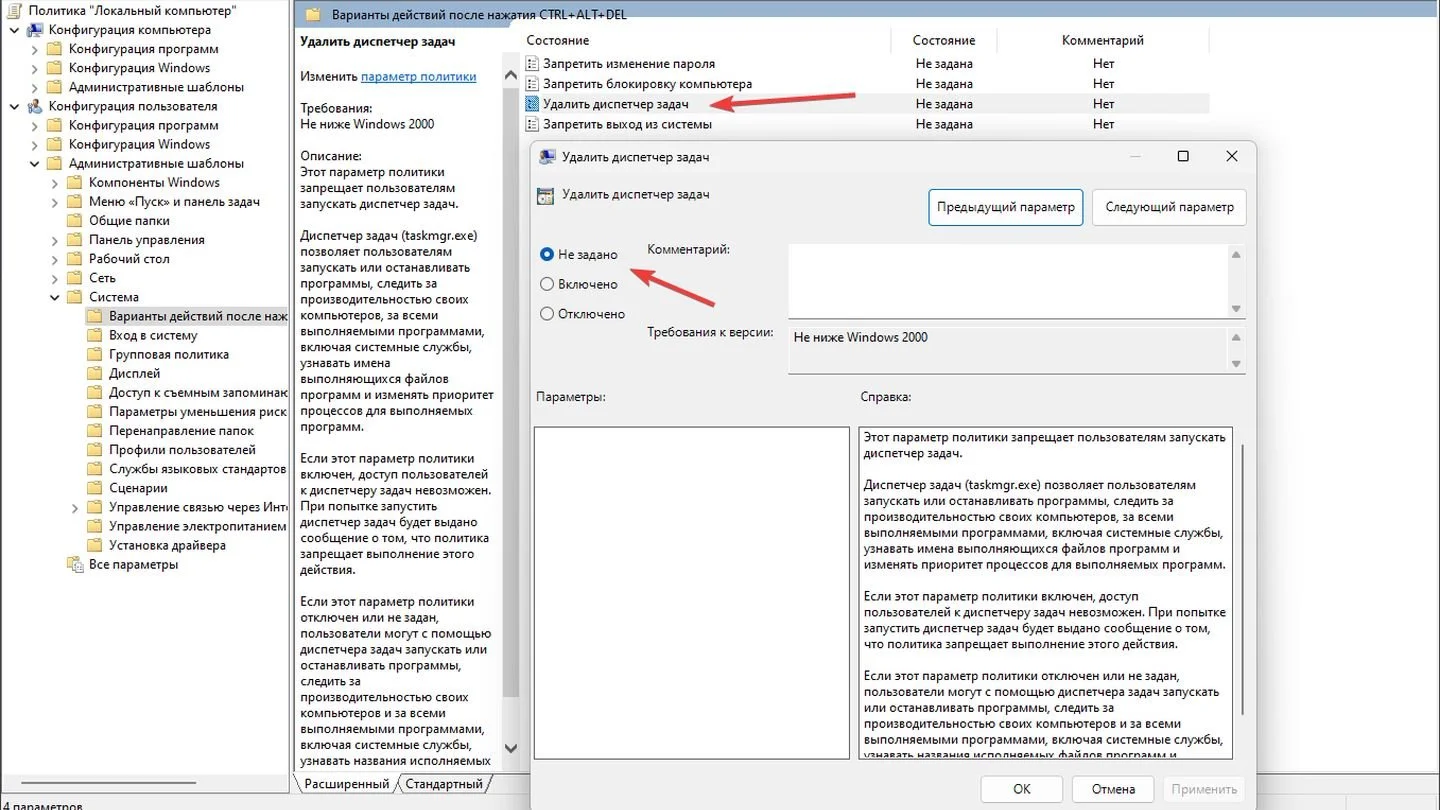Click the policy icon beside "Запретить изменение пароля"

532,63
